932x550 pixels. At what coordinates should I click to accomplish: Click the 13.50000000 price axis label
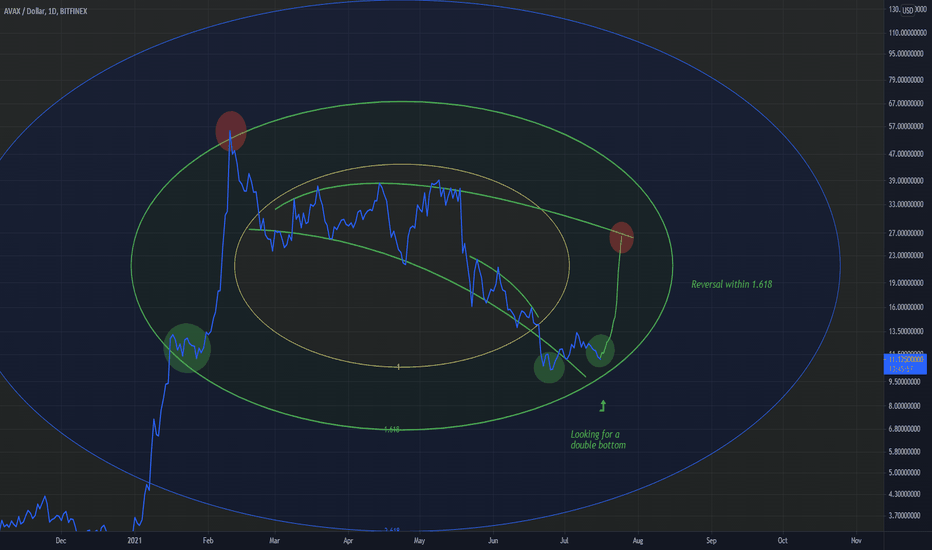pos(906,331)
